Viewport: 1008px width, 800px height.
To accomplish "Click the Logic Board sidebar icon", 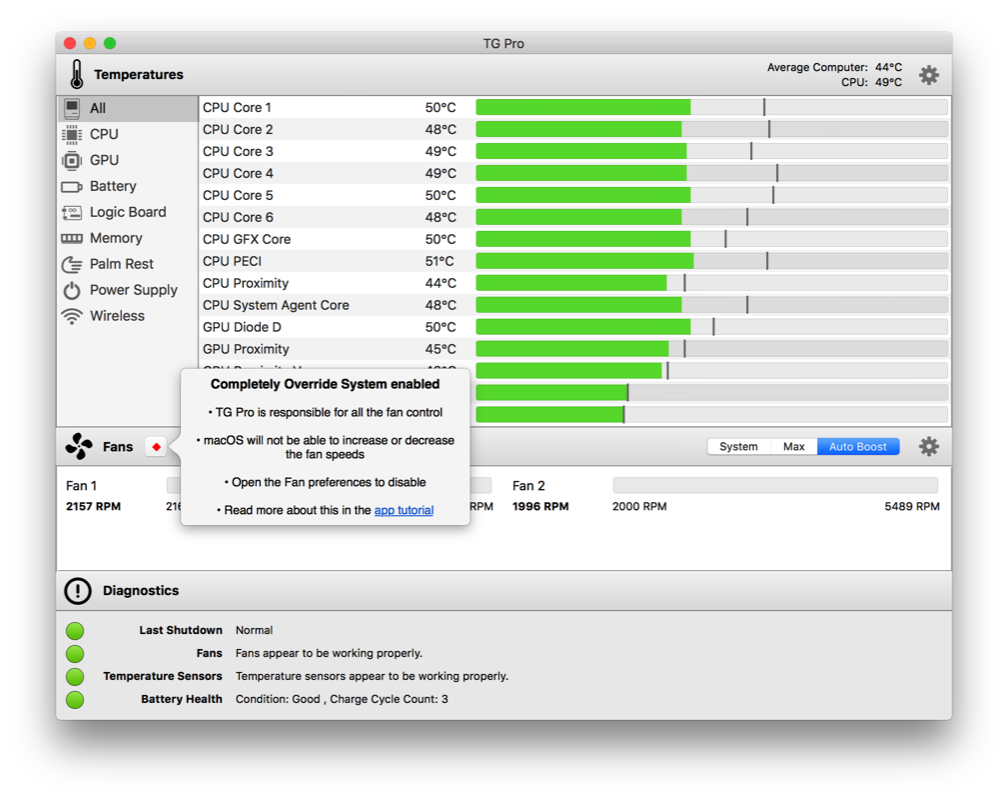I will tap(72, 212).
